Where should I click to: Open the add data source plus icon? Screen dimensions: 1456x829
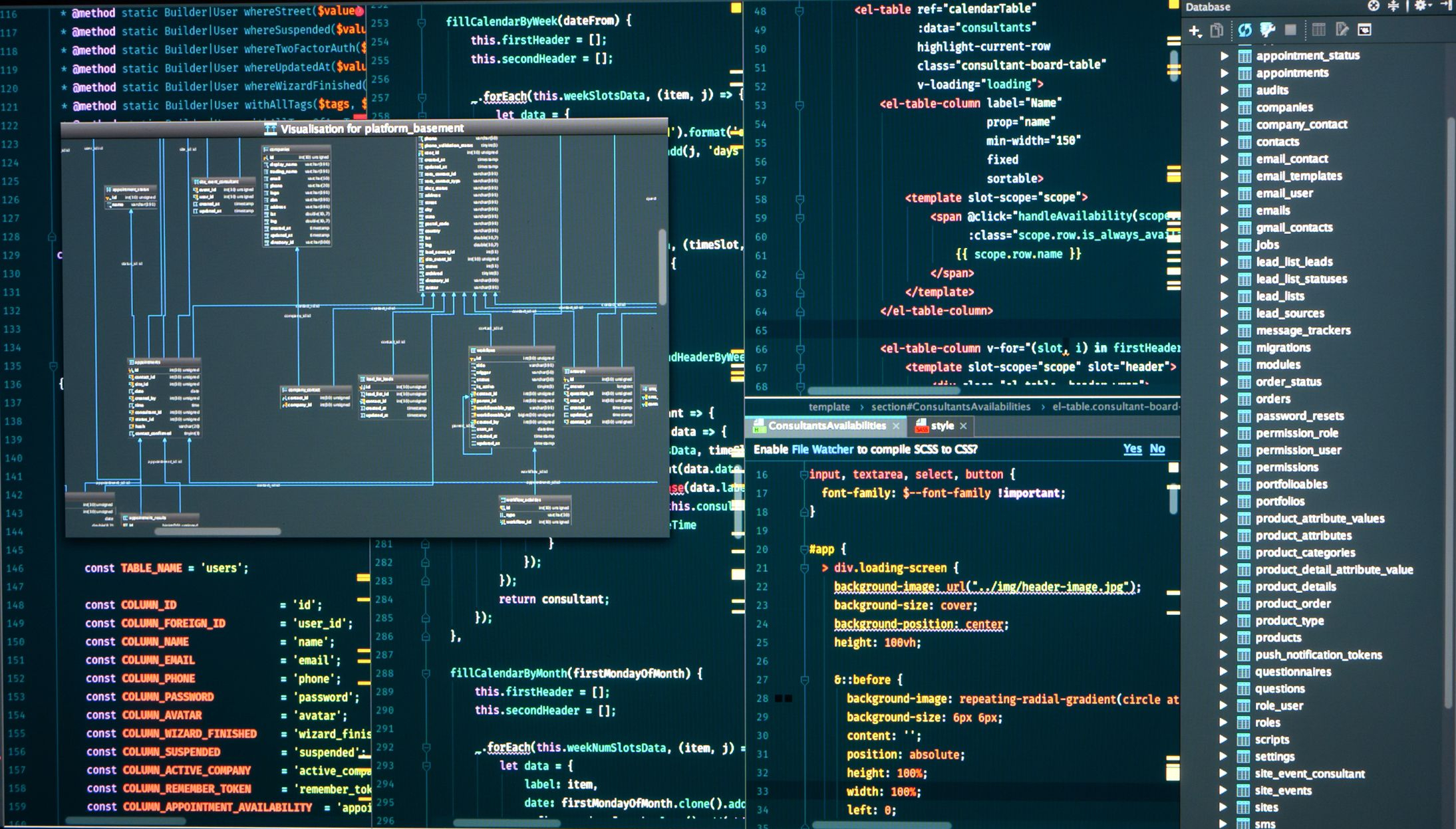click(1194, 29)
